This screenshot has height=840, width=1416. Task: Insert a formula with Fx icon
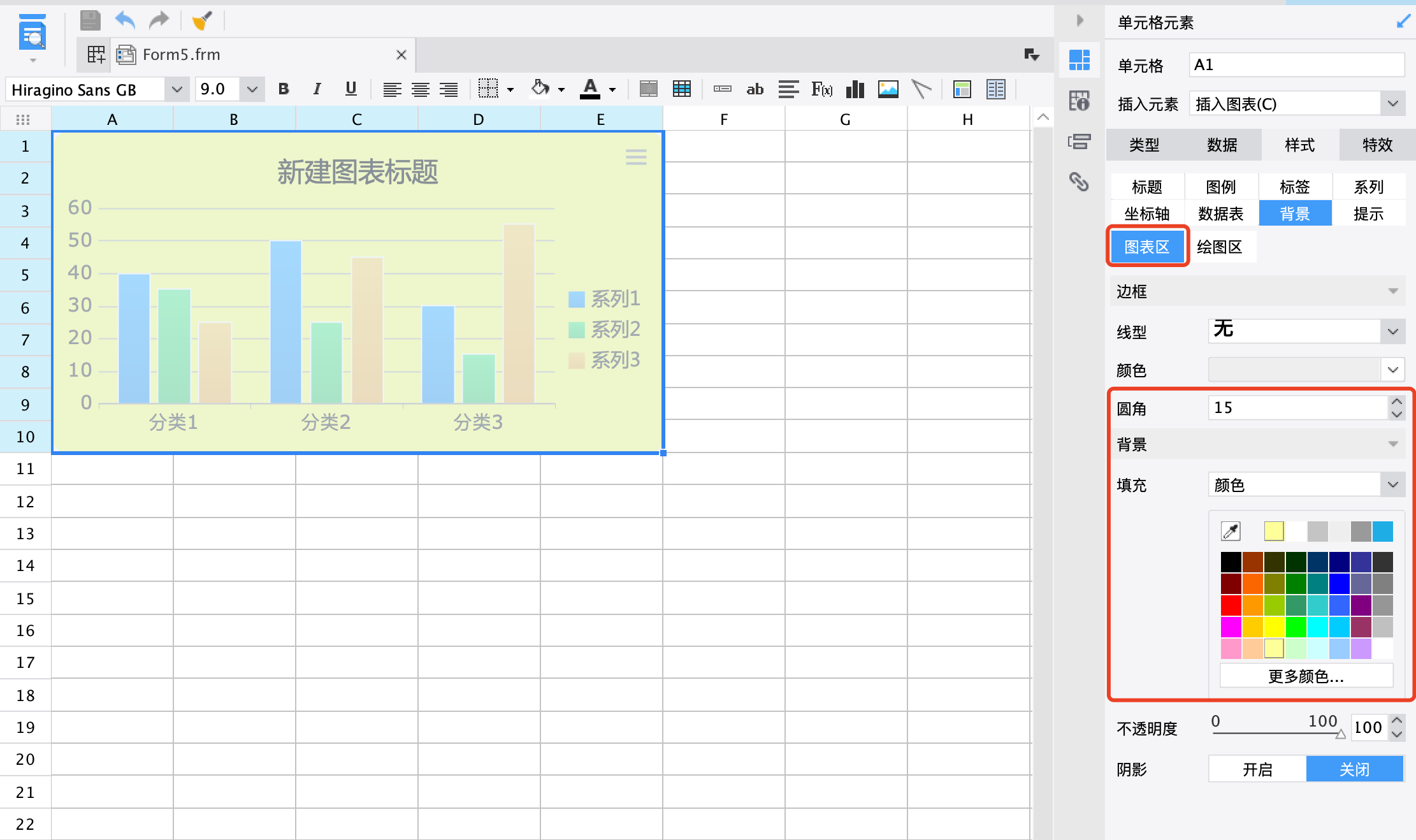point(822,89)
